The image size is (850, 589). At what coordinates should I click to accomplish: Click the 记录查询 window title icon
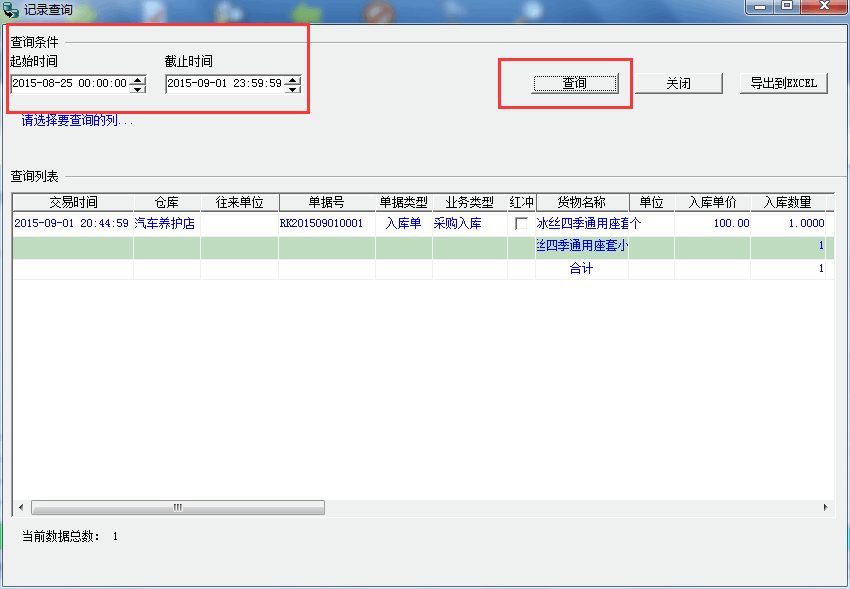11,10
